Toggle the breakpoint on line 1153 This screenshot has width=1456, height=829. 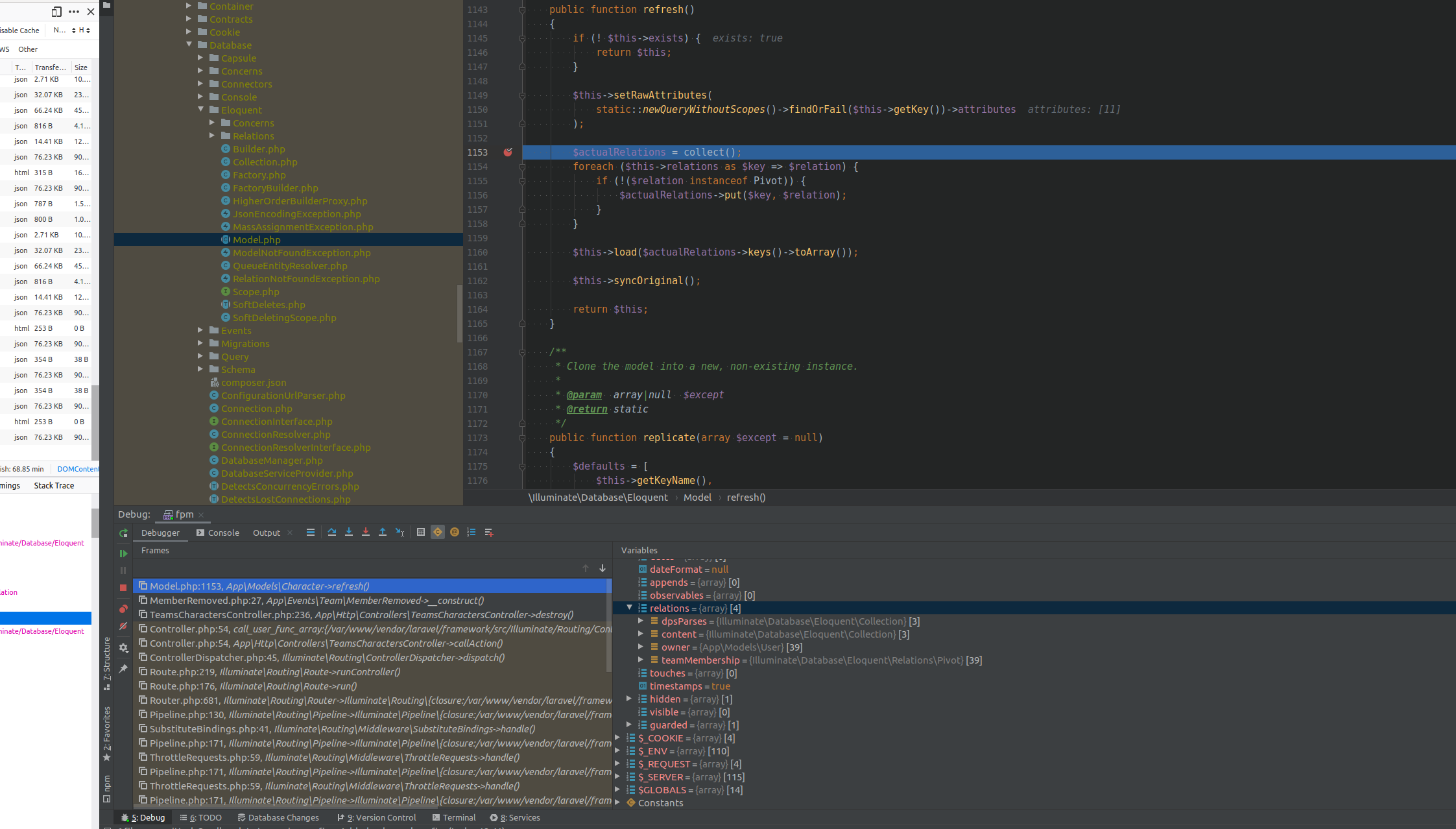(x=508, y=152)
